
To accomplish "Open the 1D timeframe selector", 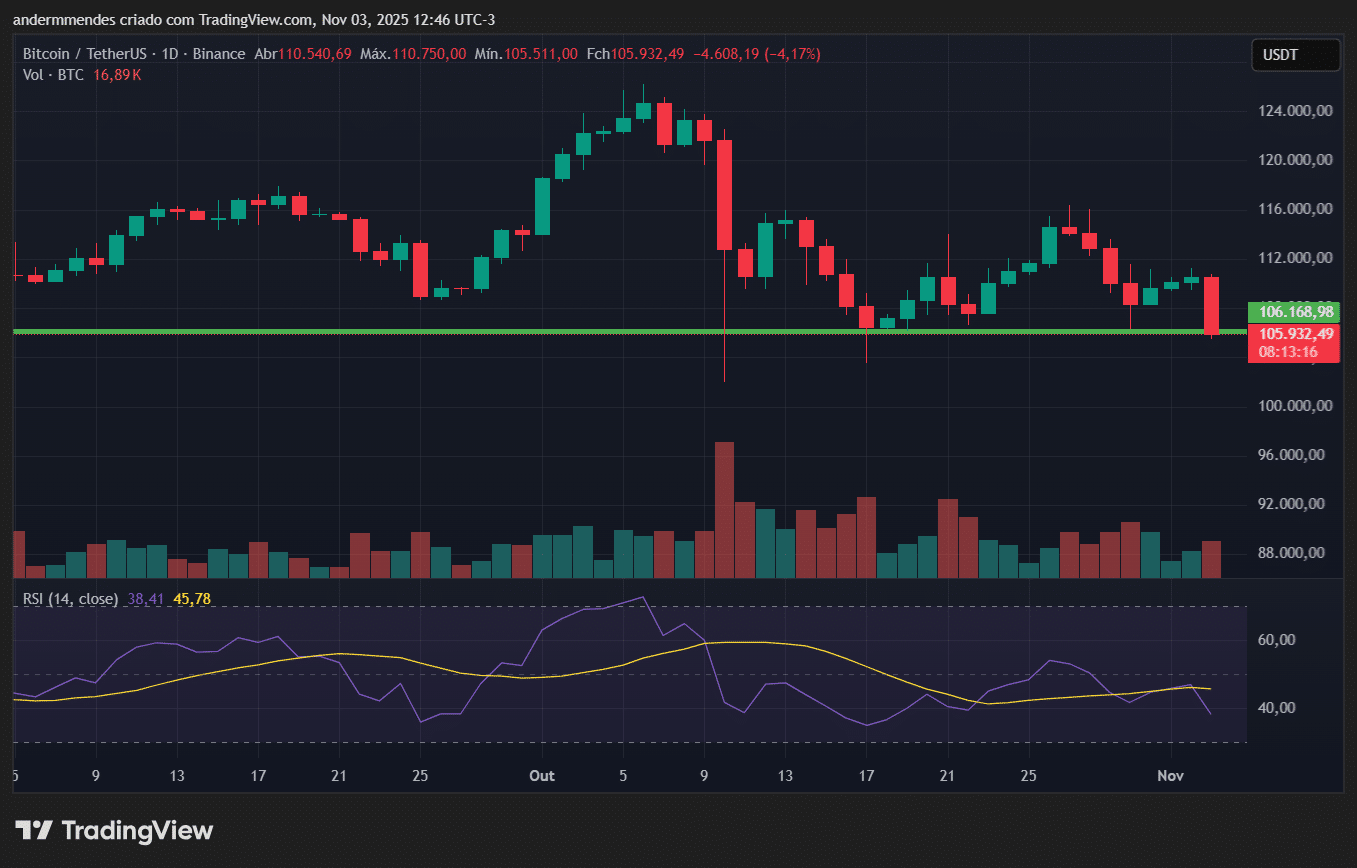I will click(x=170, y=54).
